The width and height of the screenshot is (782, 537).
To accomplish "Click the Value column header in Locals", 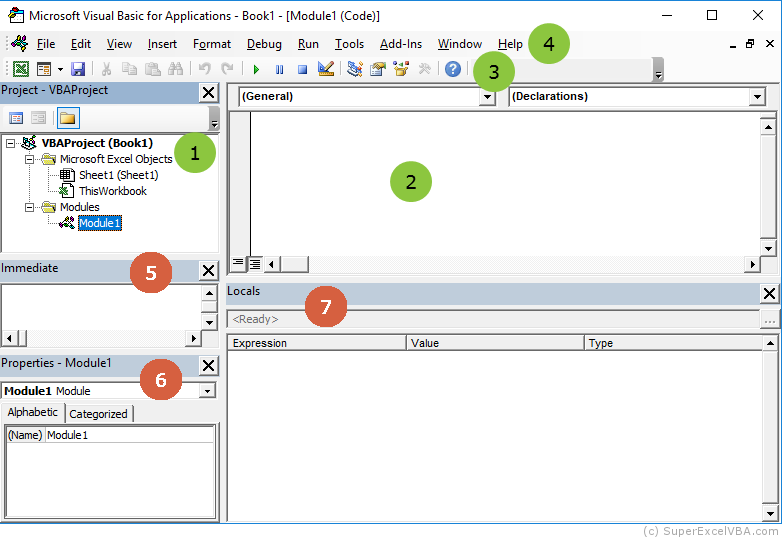I will 495,343.
